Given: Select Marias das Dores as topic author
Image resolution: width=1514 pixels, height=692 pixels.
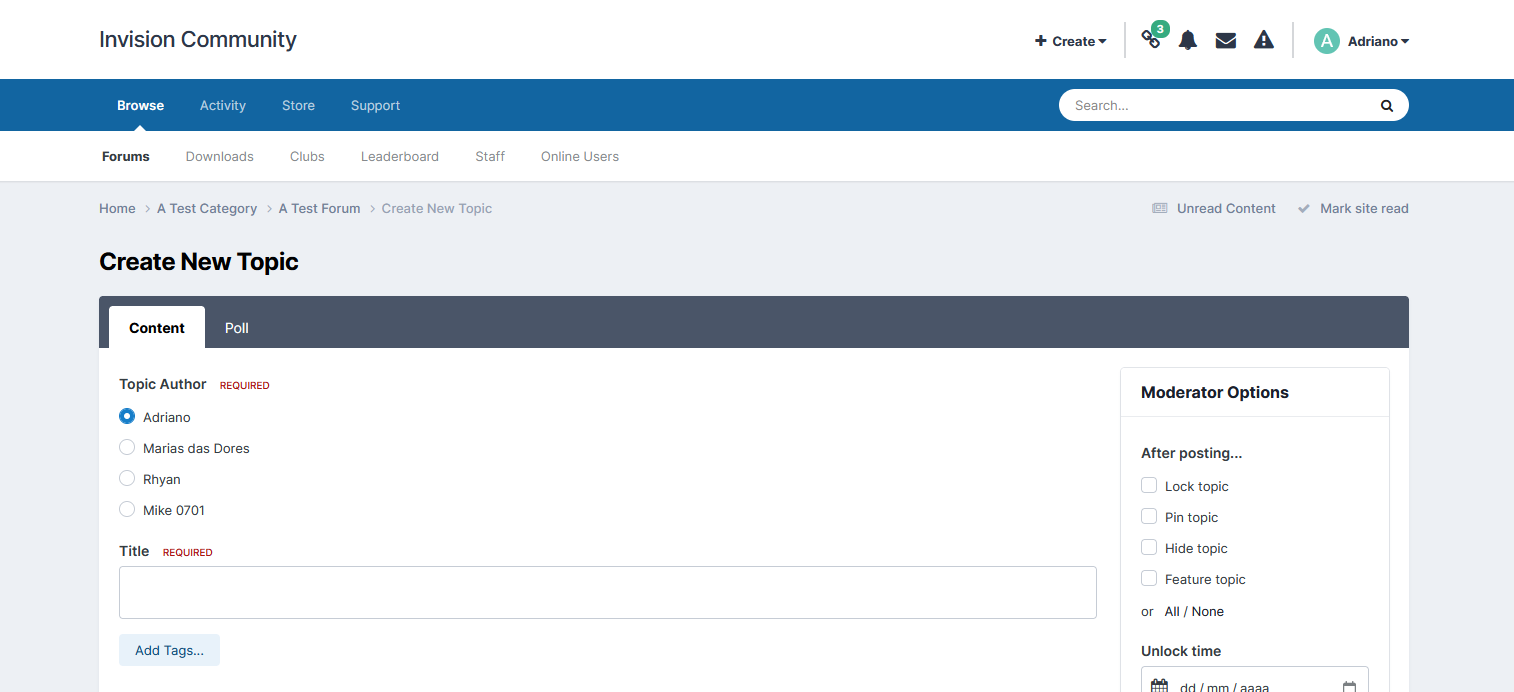Looking at the screenshot, I should 127,448.
